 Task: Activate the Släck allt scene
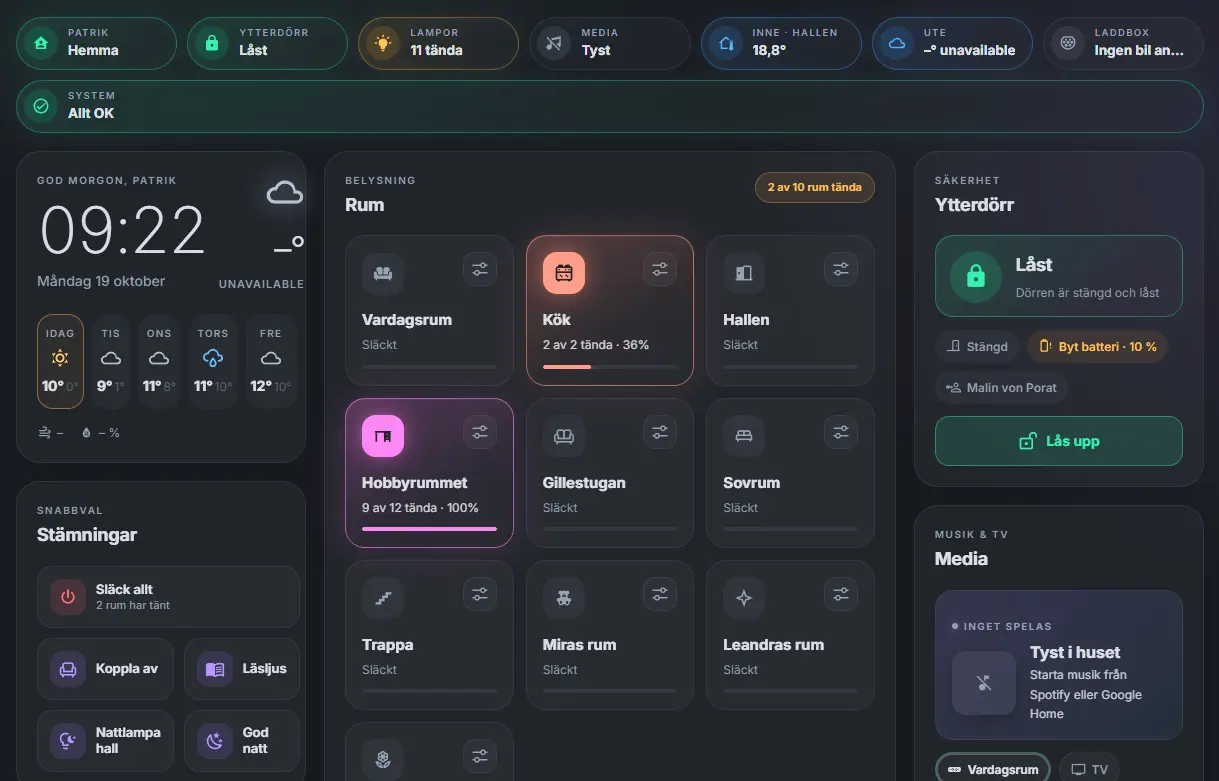click(168, 597)
